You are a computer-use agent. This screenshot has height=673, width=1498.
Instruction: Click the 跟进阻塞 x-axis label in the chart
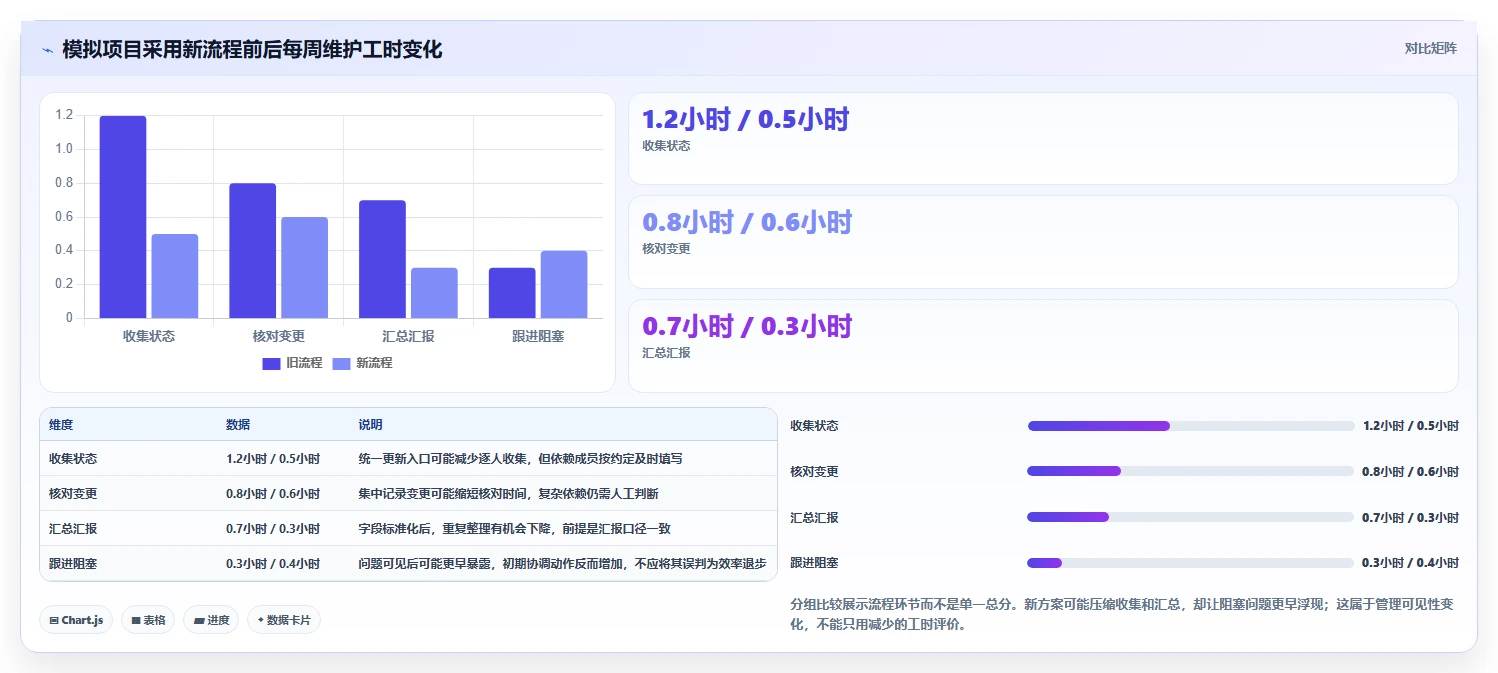point(538,336)
